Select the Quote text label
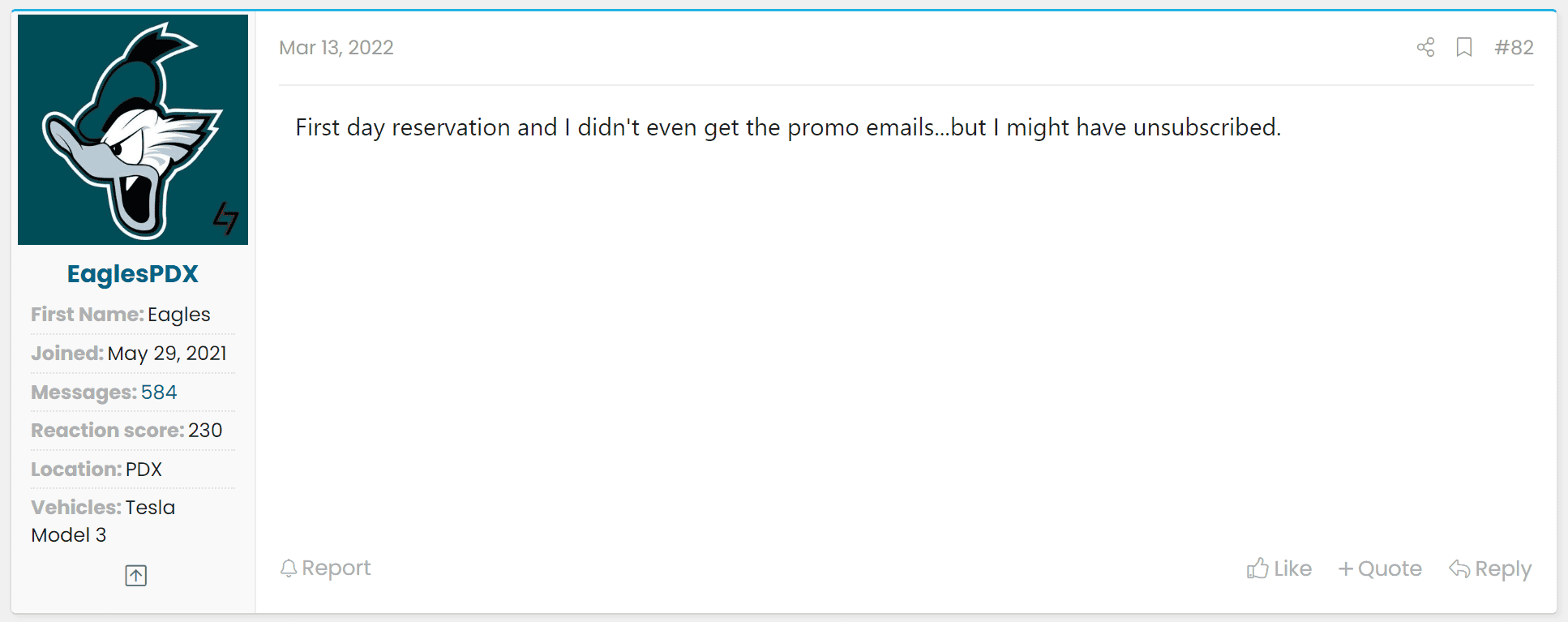This screenshot has height=622, width=1568. 1390,569
